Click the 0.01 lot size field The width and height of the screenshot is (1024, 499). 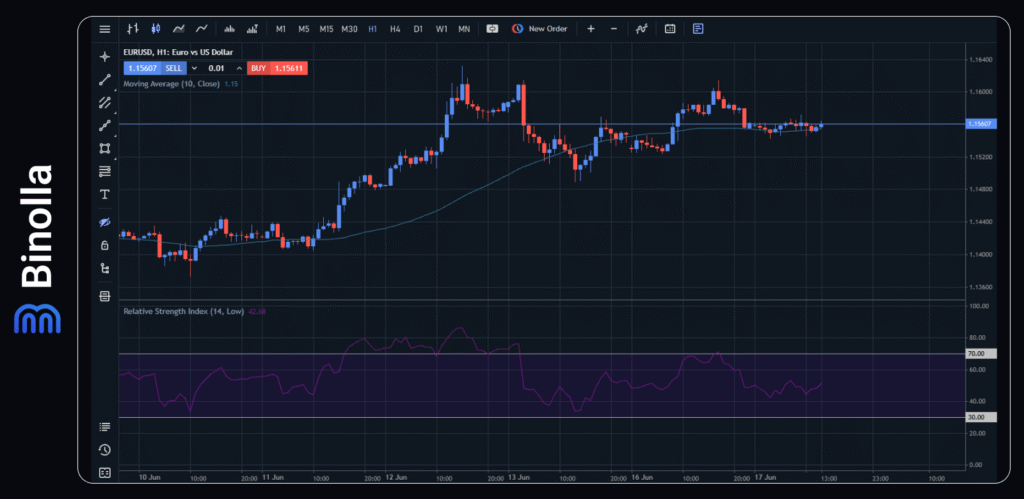pyautogui.click(x=216, y=68)
